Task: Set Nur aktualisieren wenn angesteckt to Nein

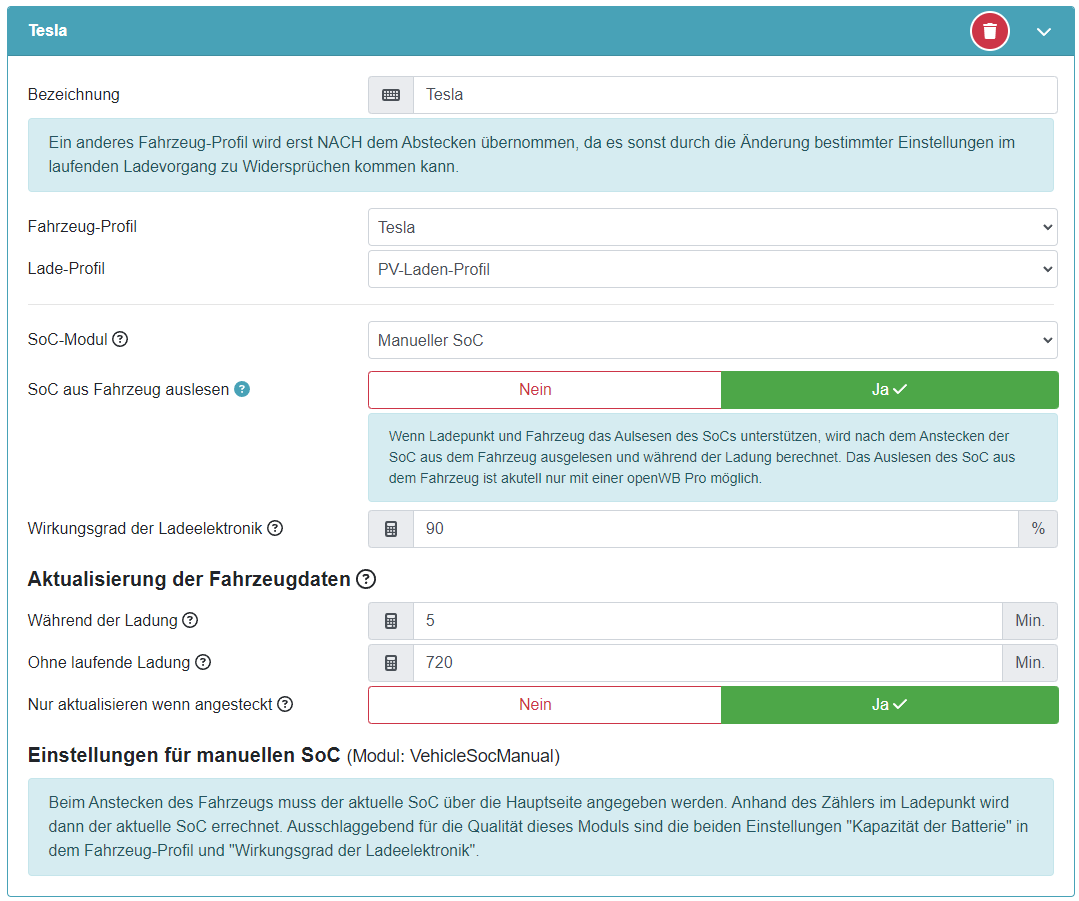Action: point(544,705)
